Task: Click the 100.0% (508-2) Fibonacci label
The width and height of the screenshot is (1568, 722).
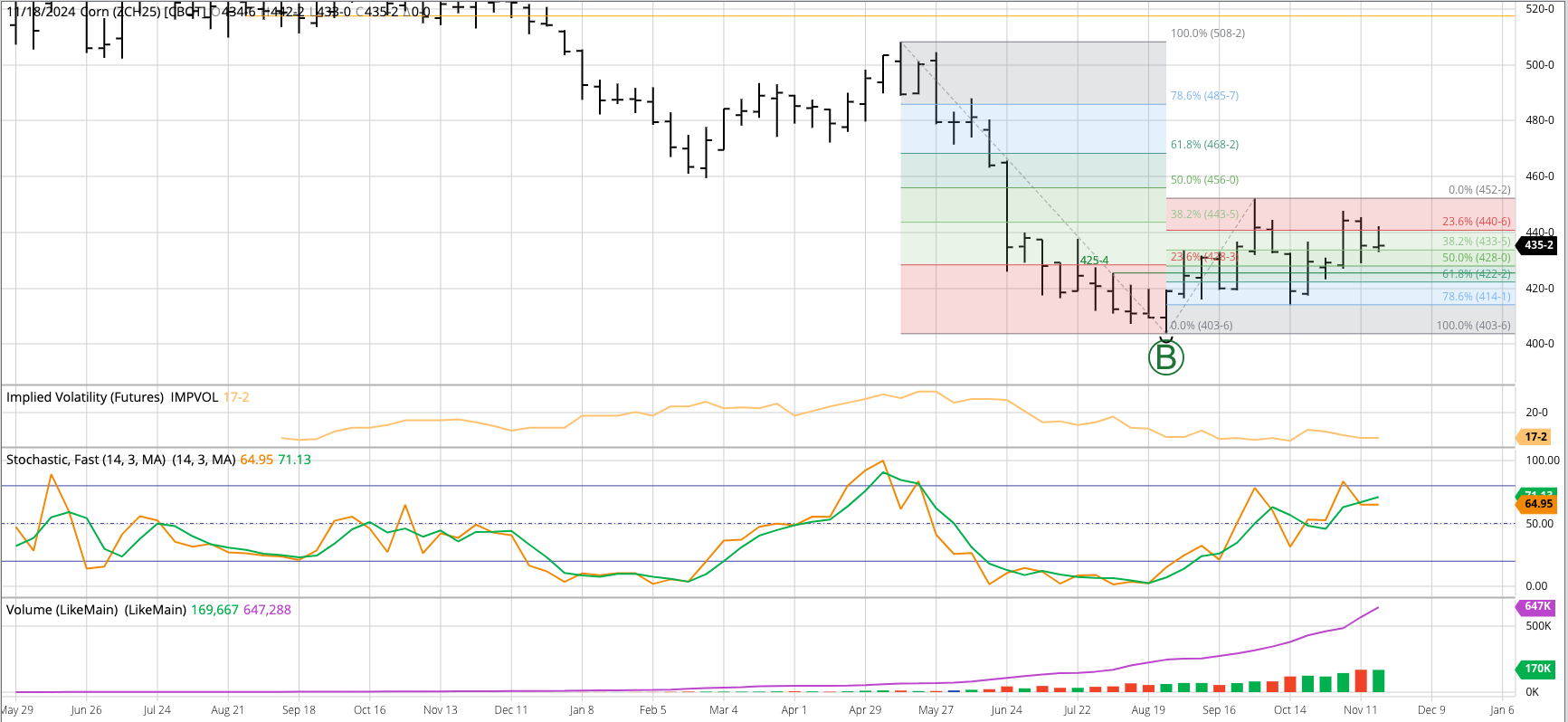Action: (1208, 33)
